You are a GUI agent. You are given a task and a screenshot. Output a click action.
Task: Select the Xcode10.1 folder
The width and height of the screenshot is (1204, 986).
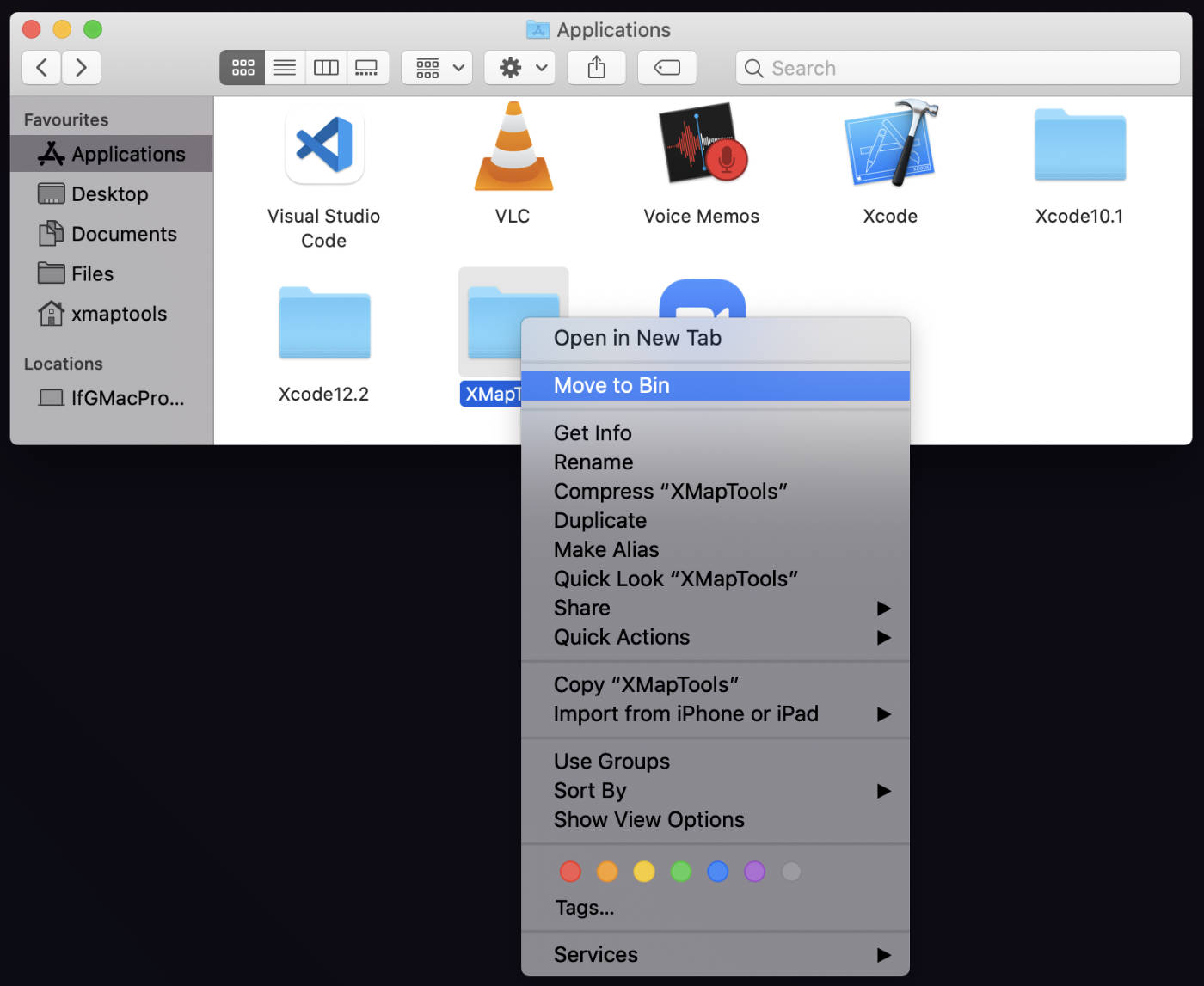tap(1079, 144)
